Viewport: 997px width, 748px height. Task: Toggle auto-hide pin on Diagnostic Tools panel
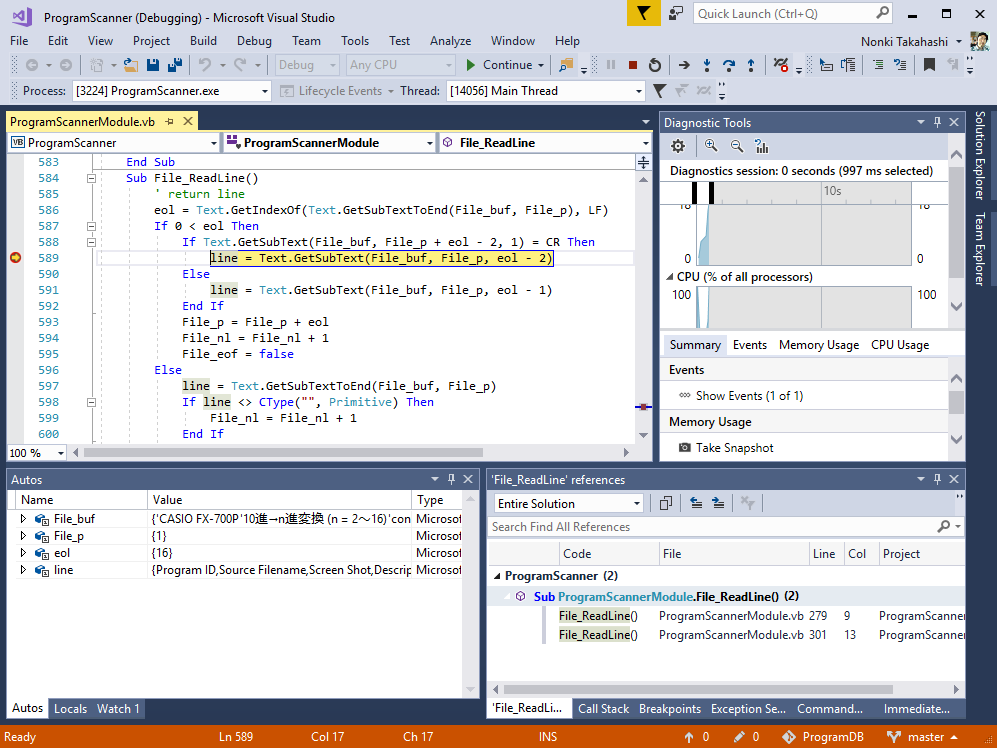point(937,122)
